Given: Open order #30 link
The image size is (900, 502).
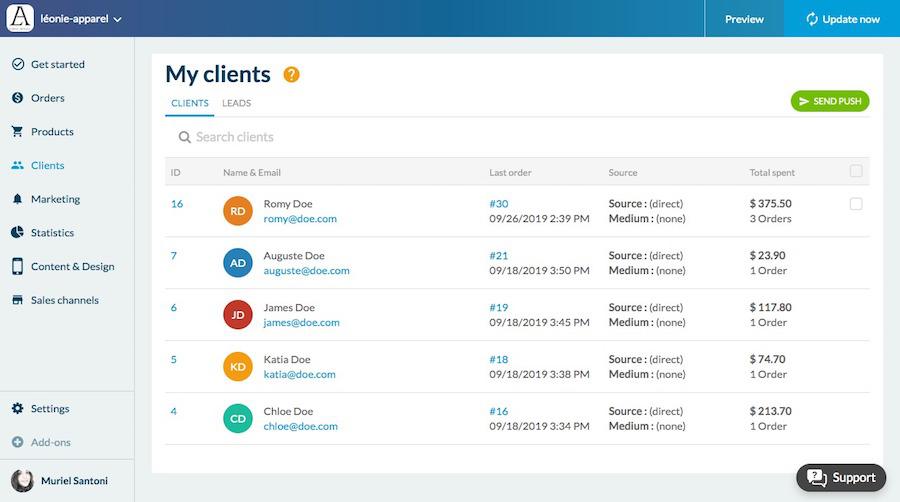Looking at the screenshot, I should (x=498, y=204).
